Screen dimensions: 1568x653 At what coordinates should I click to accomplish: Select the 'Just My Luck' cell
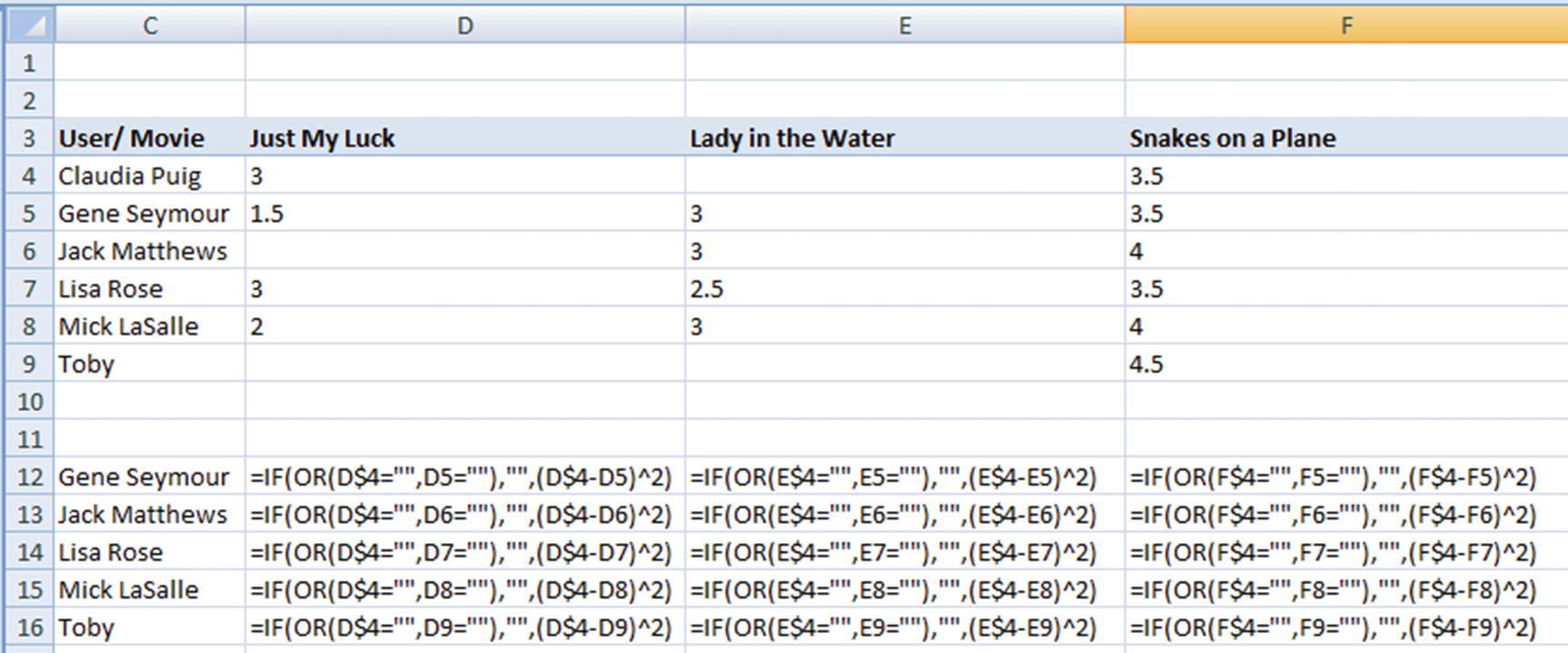click(x=323, y=138)
